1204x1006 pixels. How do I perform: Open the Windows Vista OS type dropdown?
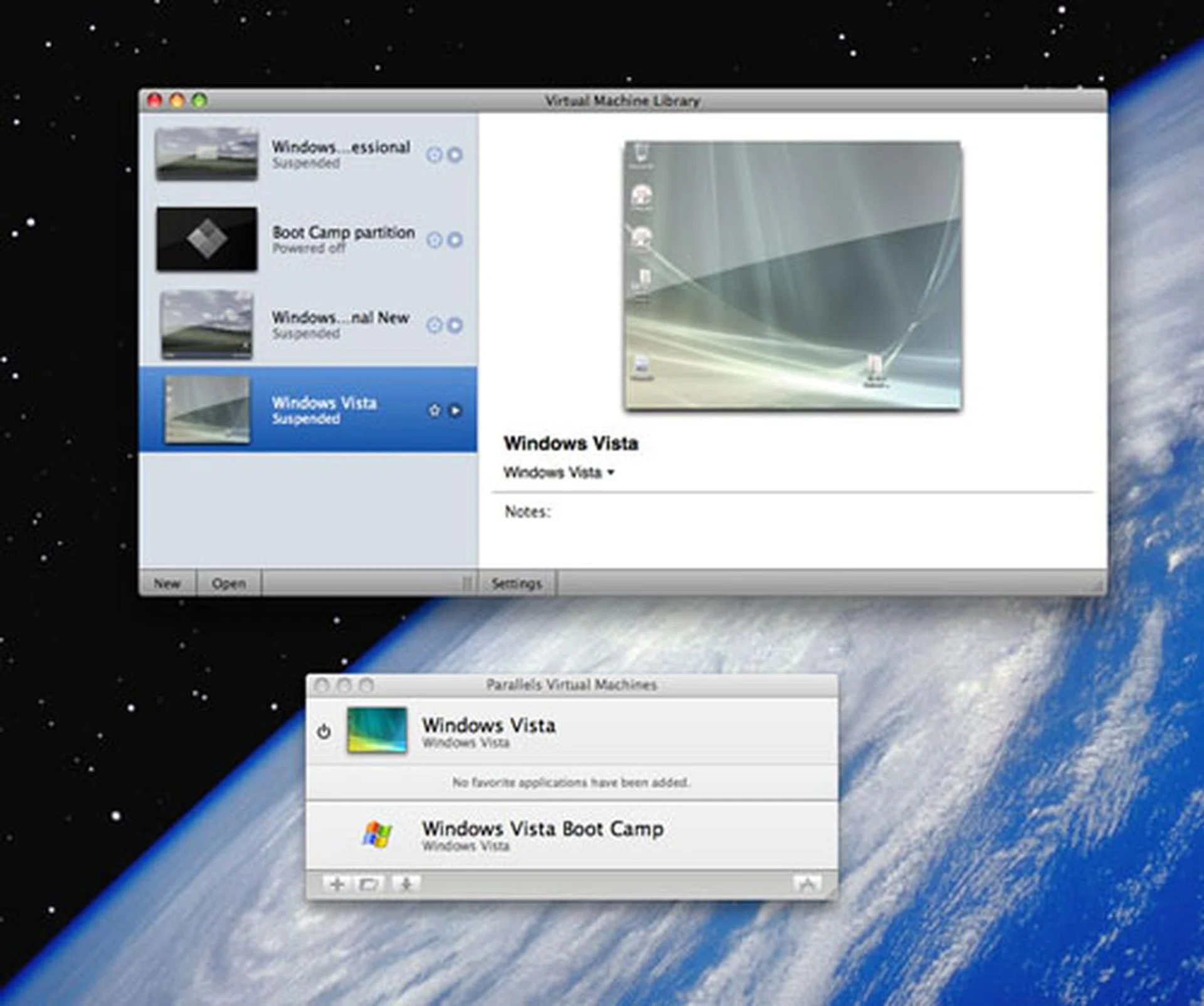pos(559,473)
